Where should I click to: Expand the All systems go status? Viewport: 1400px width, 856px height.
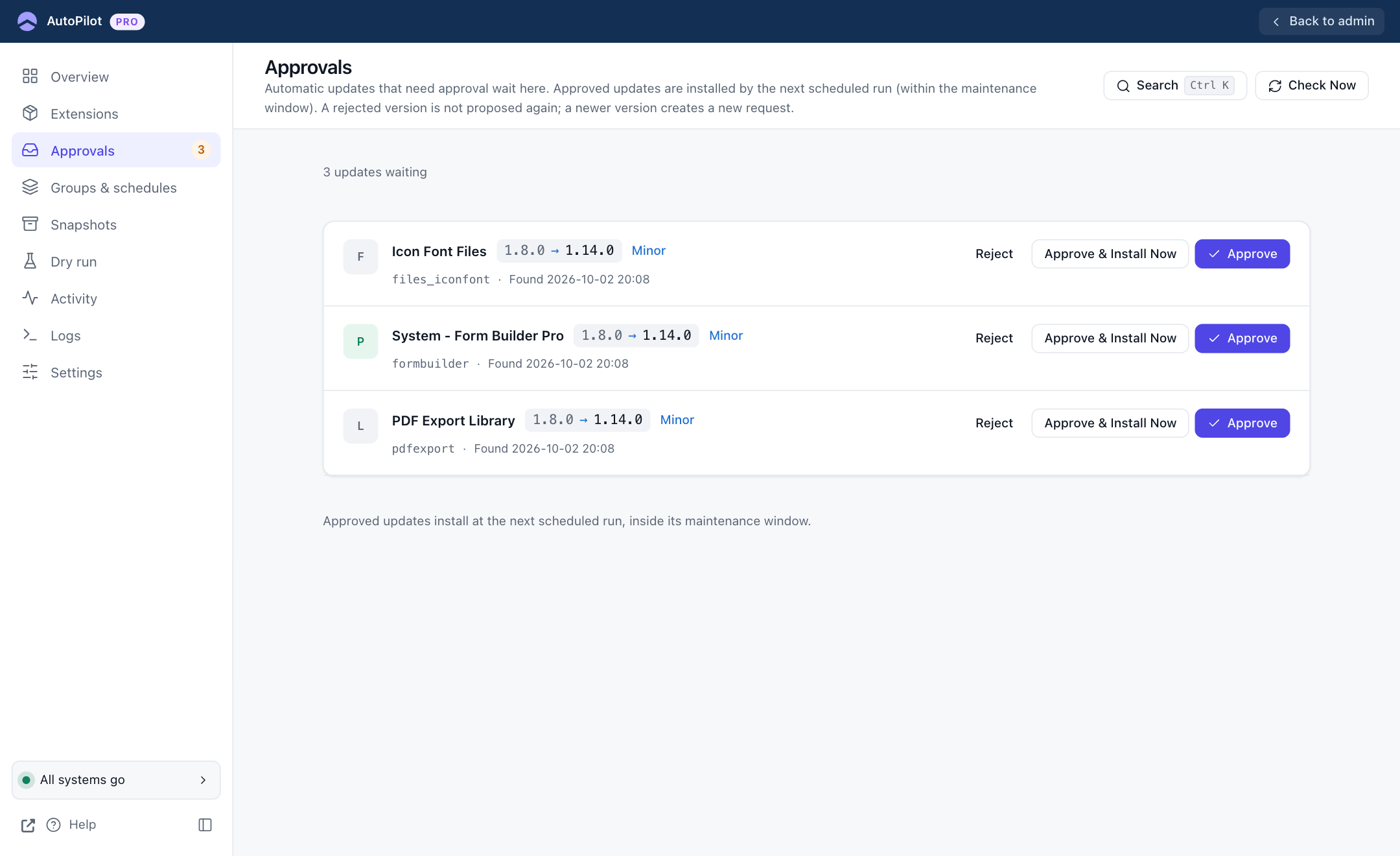(x=116, y=779)
